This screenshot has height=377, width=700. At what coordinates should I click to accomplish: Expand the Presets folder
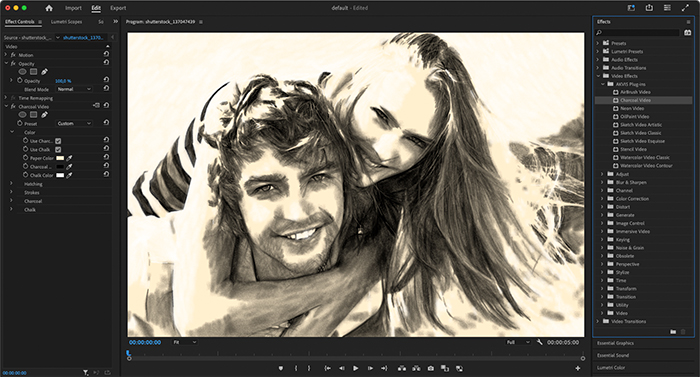[x=598, y=43]
